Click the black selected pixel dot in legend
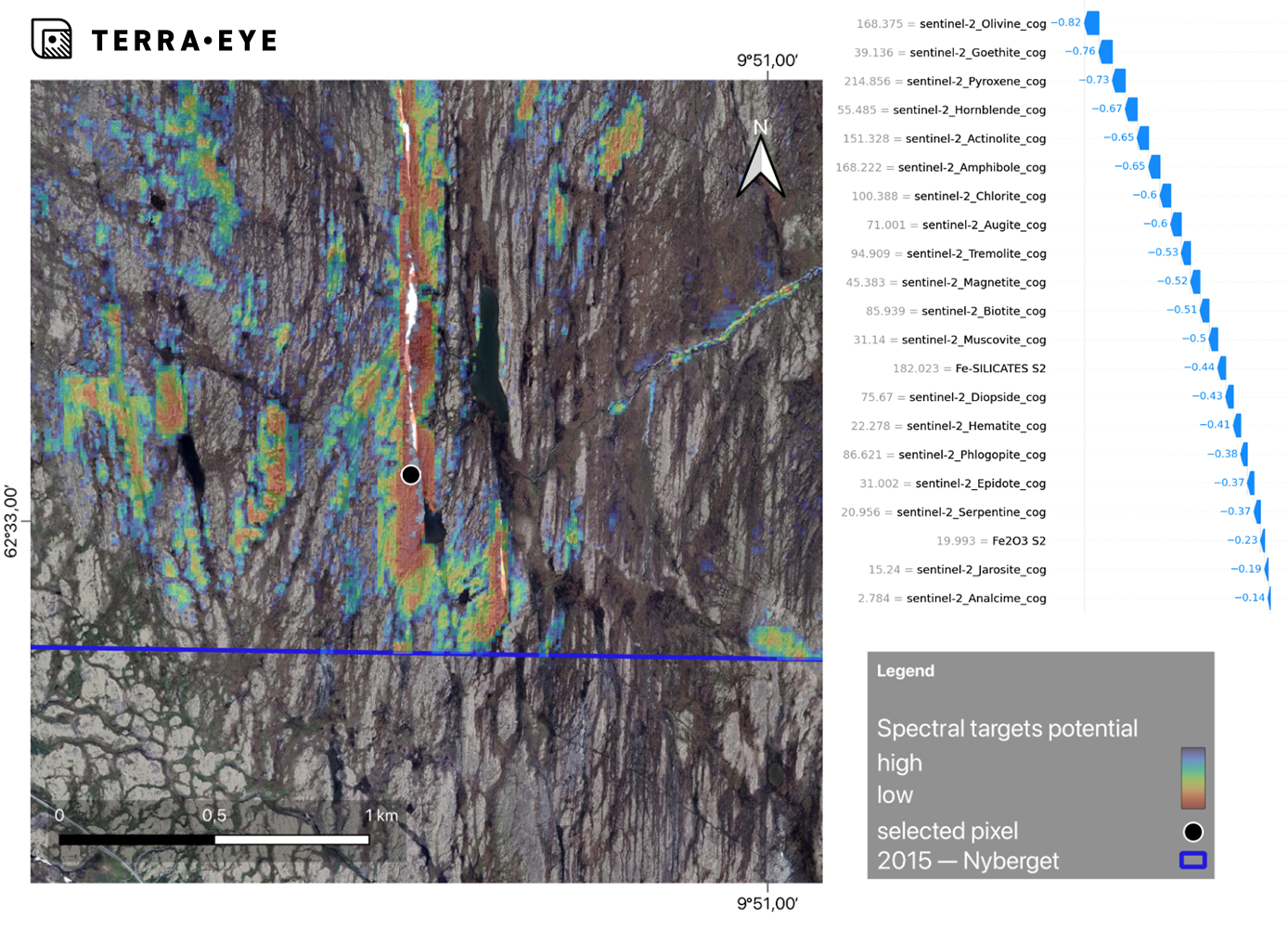The image size is (1288, 929). 1192,832
